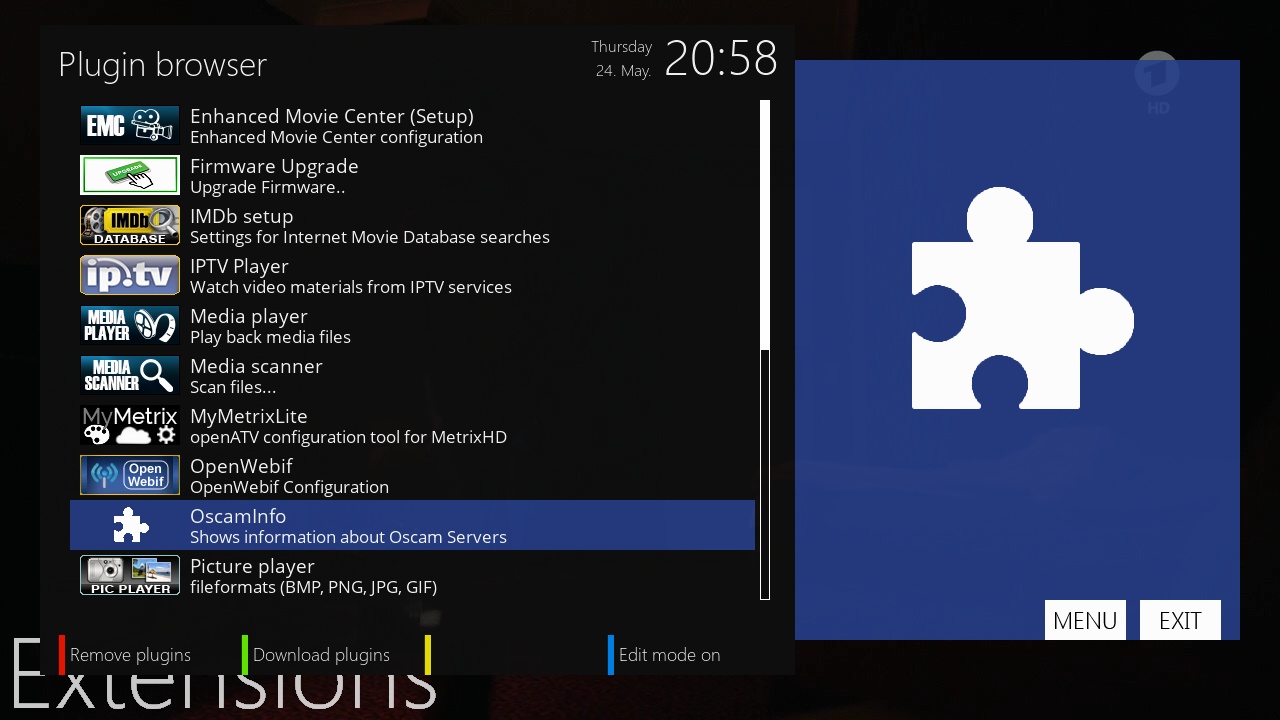Click the MyMetrix palette icon
This screenshot has width=1280, height=720.
[x=130, y=426]
